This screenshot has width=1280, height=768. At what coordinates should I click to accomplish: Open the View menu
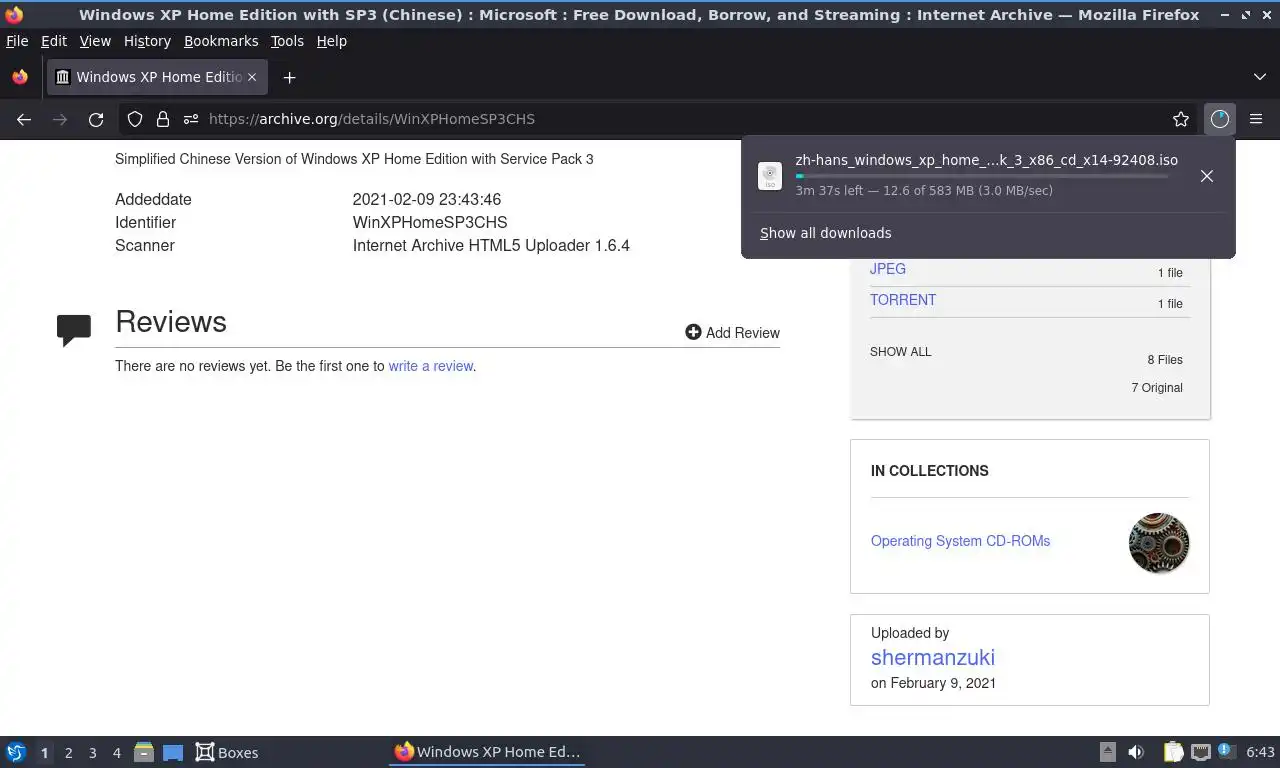[x=95, y=41]
